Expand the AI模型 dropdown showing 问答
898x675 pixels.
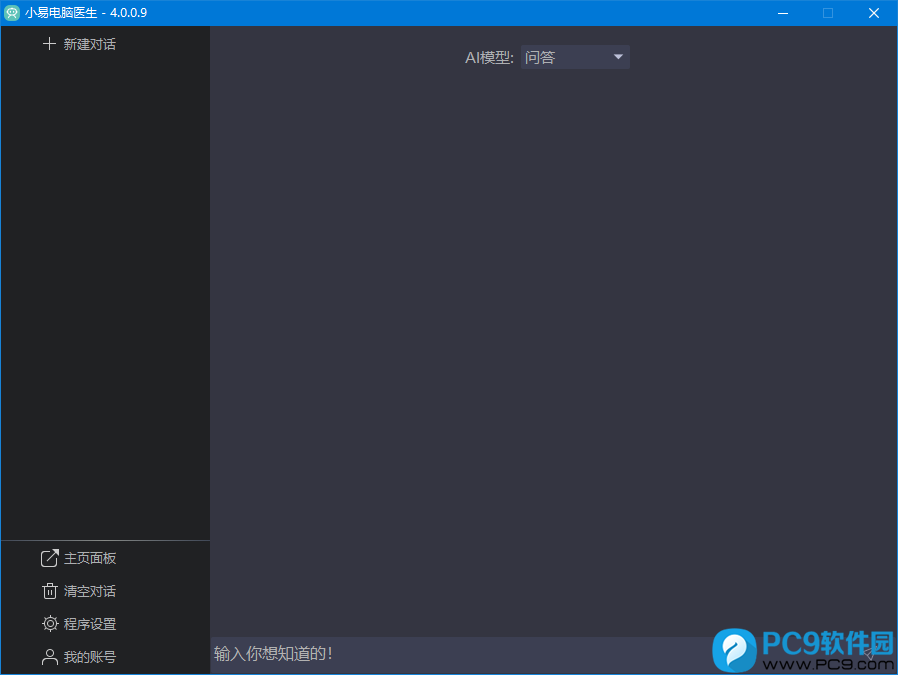[575, 57]
